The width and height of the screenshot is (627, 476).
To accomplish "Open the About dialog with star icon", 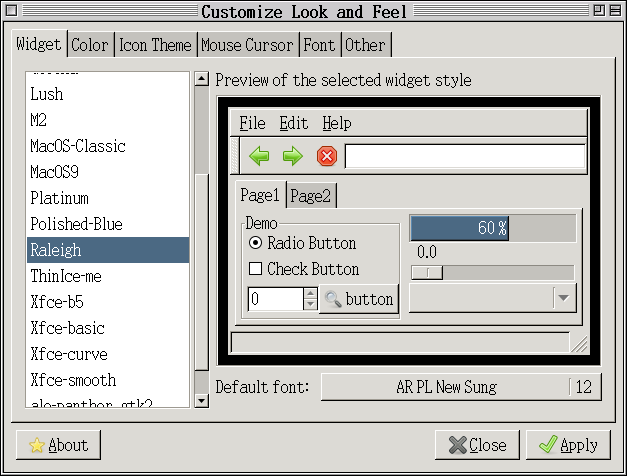I will [x=58, y=445].
